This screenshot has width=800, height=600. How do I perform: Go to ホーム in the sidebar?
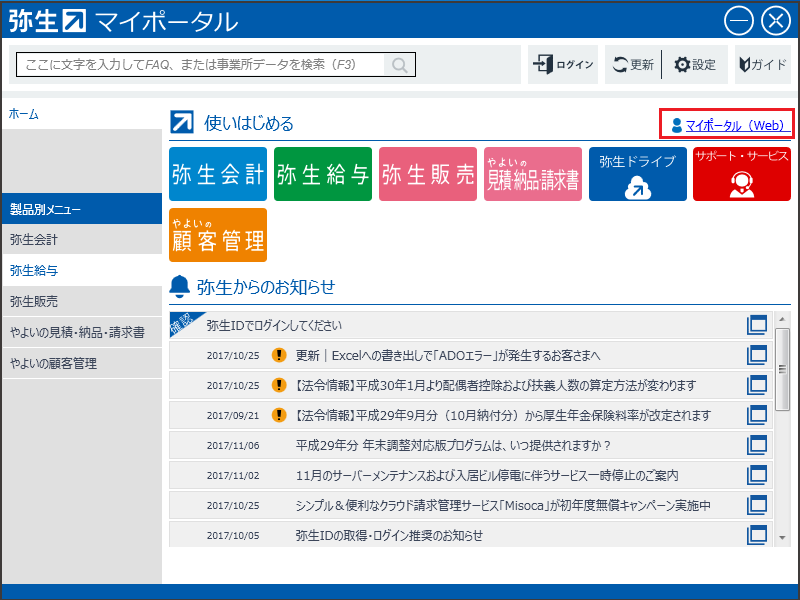click(24, 114)
